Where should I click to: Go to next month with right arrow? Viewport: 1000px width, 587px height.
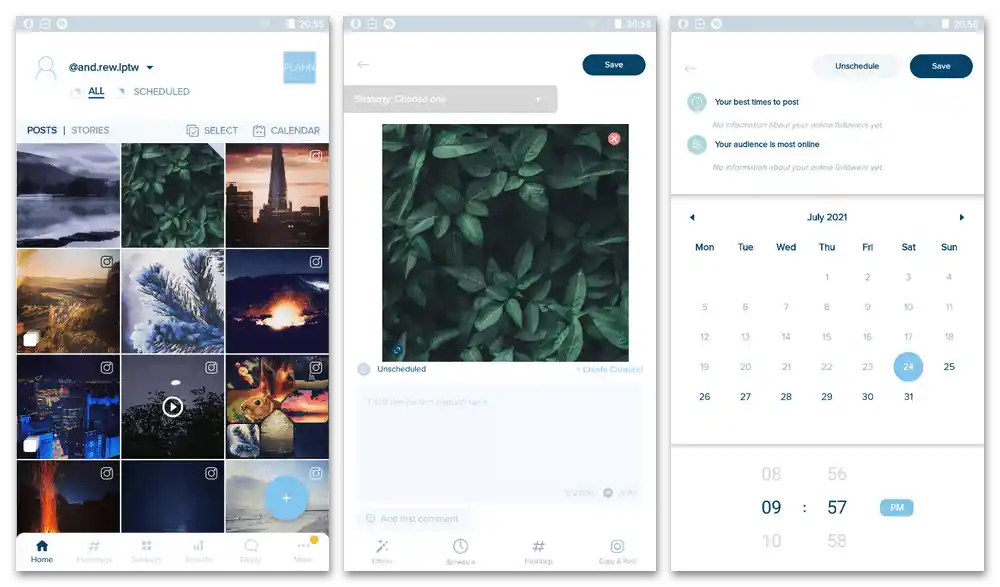coord(962,218)
